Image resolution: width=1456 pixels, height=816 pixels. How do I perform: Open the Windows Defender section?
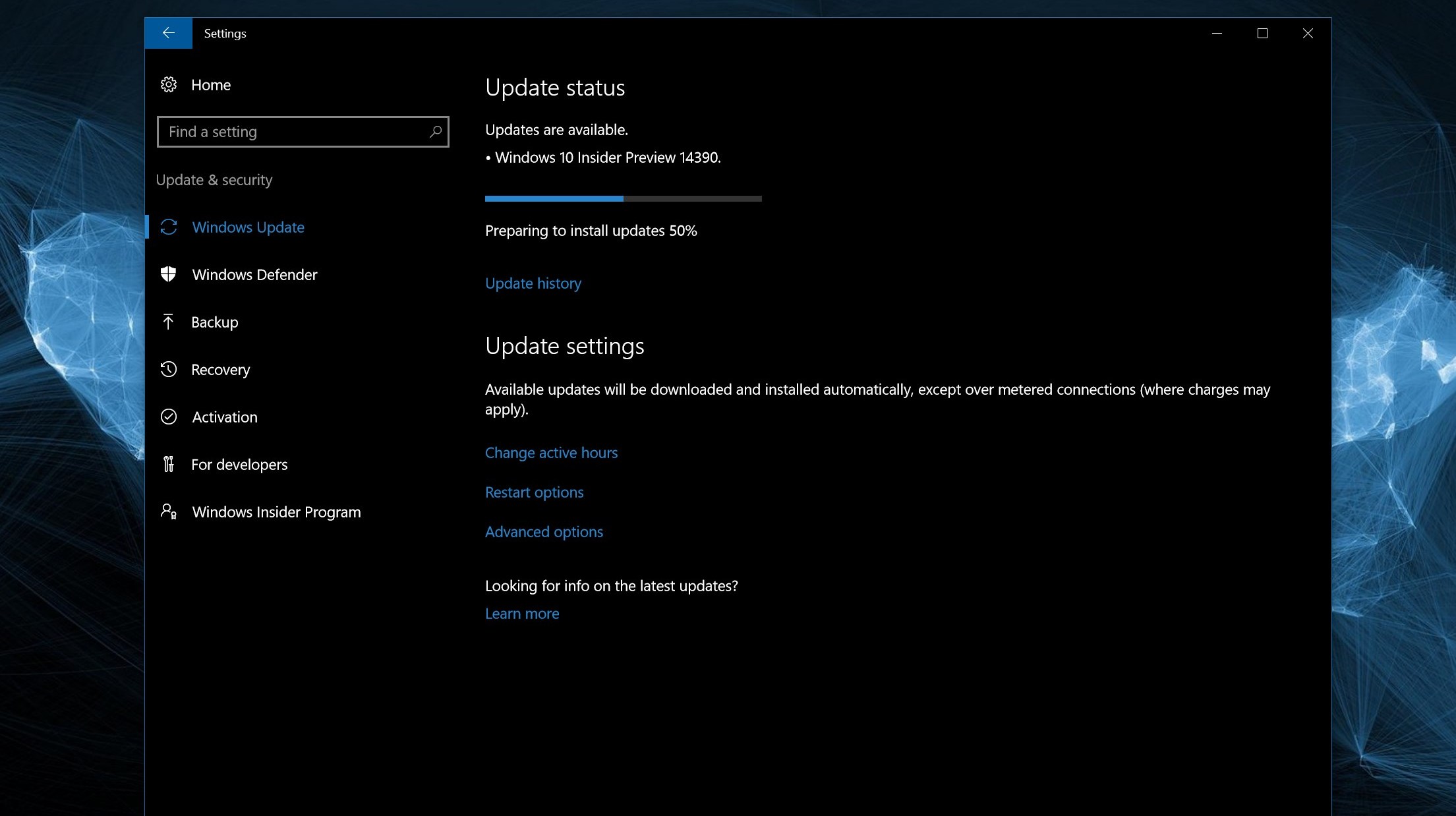[x=254, y=275]
